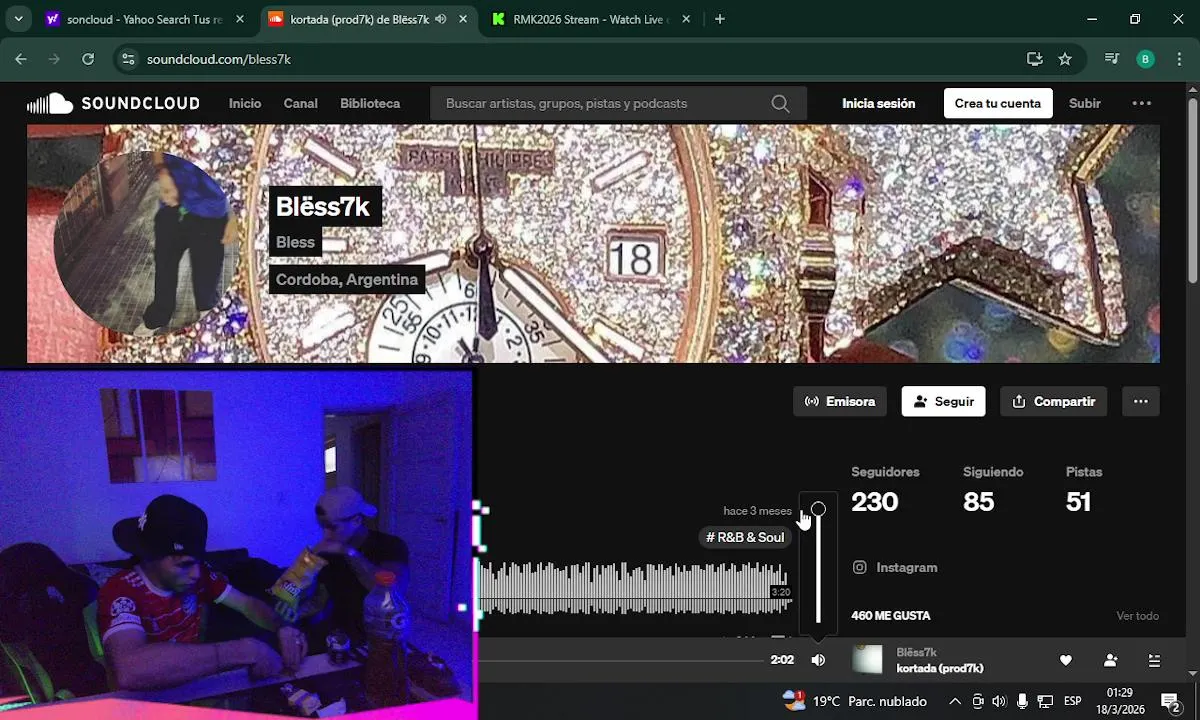The height and width of the screenshot is (720, 1200).
Task: Go to Inicio in SoundCloud nav
Action: pyautogui.click(x=245, y=103)
